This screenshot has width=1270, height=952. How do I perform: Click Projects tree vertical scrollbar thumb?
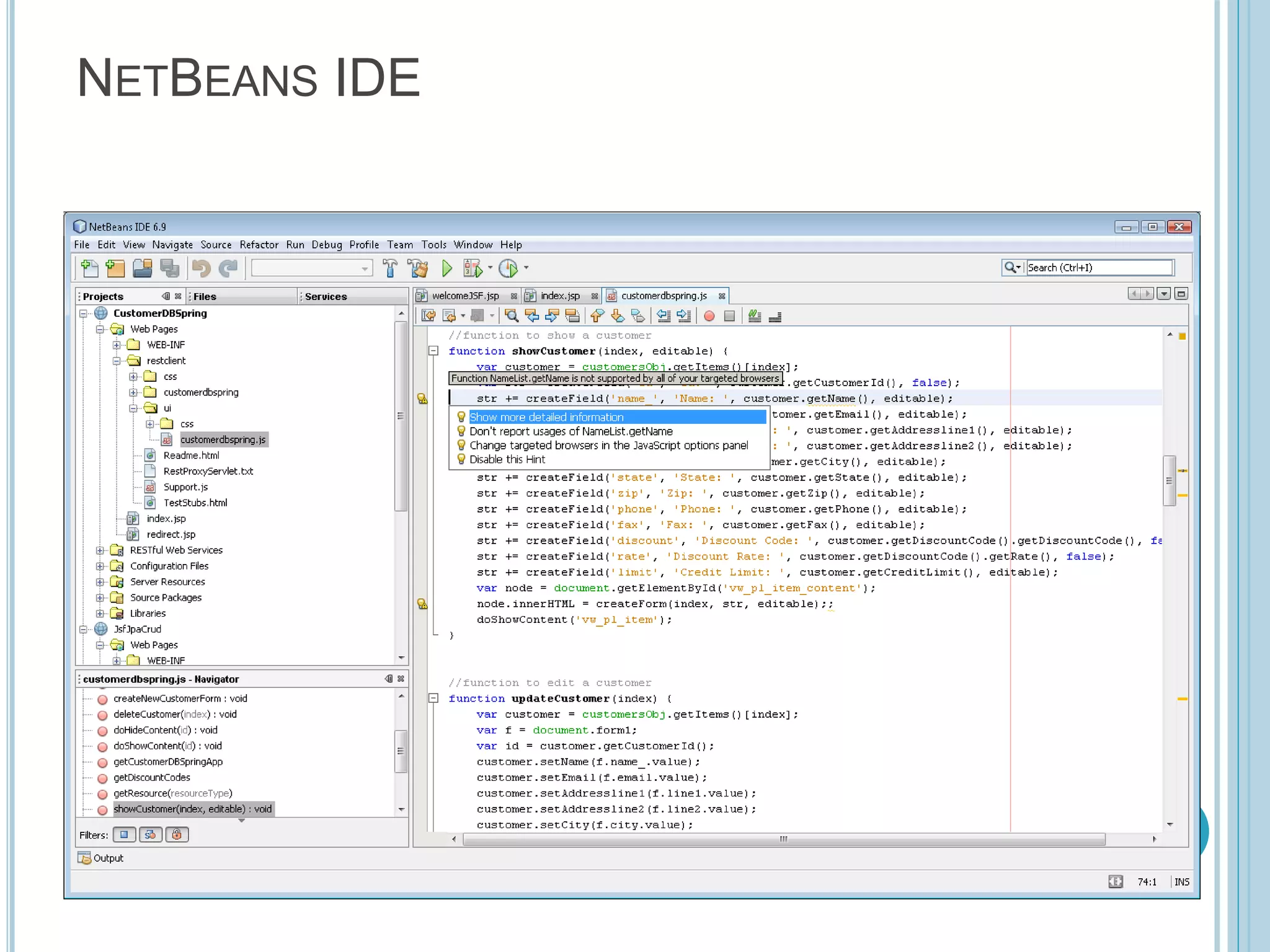(x=401, y=415)
